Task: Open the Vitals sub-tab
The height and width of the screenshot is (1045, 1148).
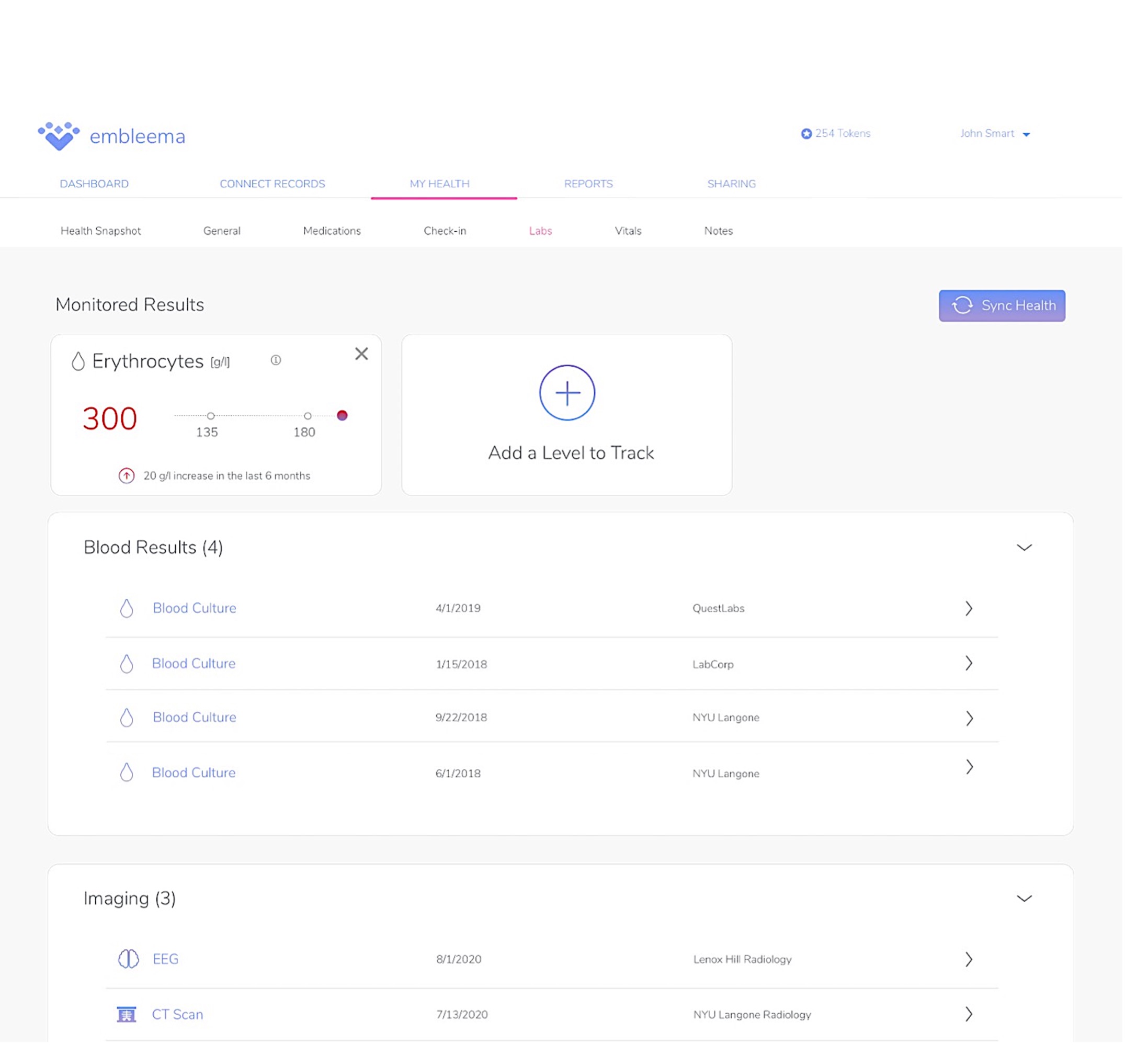Action: [x=628, y=231]
